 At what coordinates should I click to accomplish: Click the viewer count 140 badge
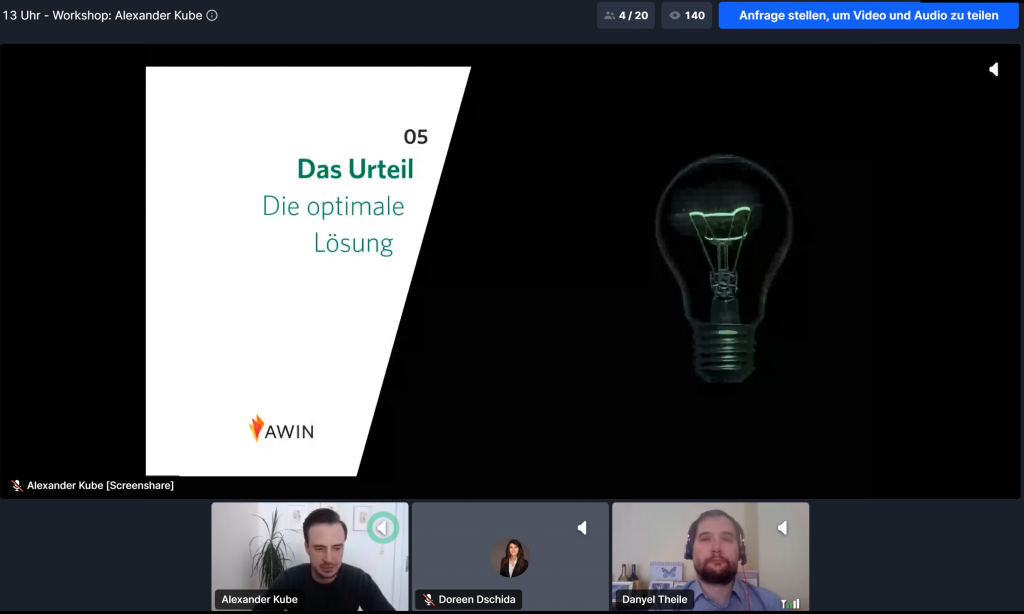(x=686, y=15)
